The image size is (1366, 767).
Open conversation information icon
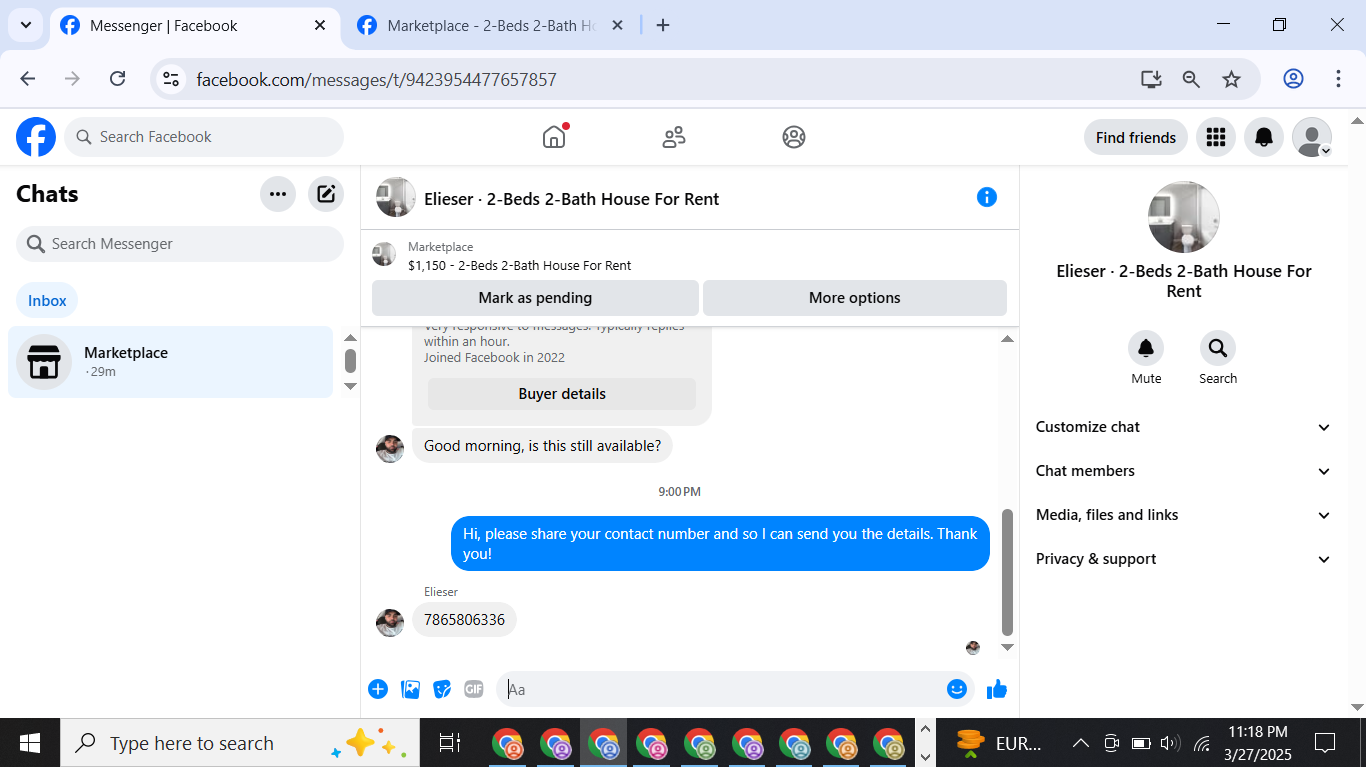(987, 197)
